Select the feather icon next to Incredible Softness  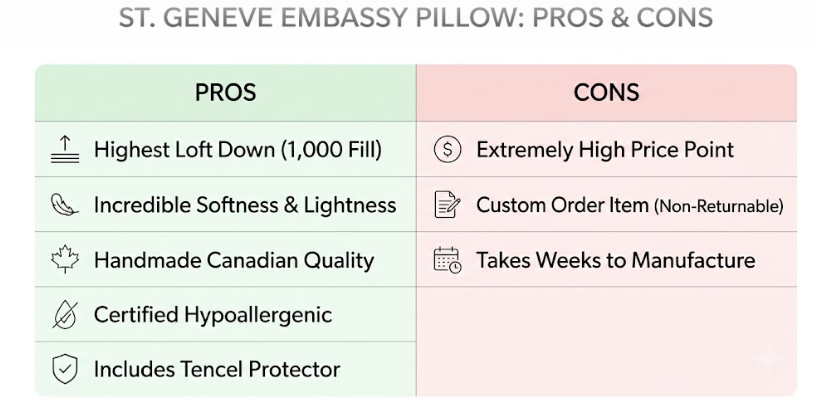[x=65, y=204]
